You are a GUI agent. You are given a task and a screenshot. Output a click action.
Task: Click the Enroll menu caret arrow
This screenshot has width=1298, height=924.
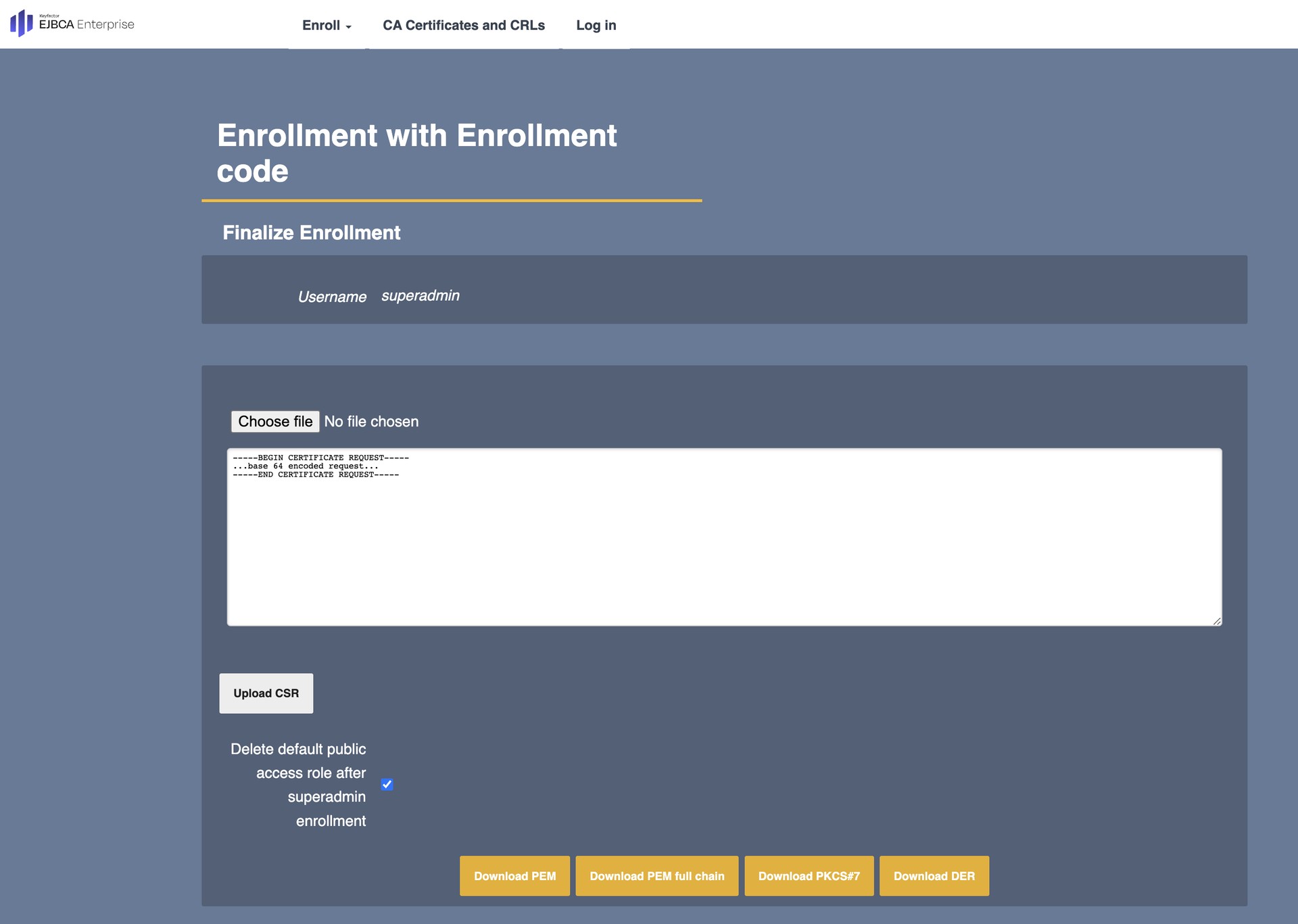349,27
